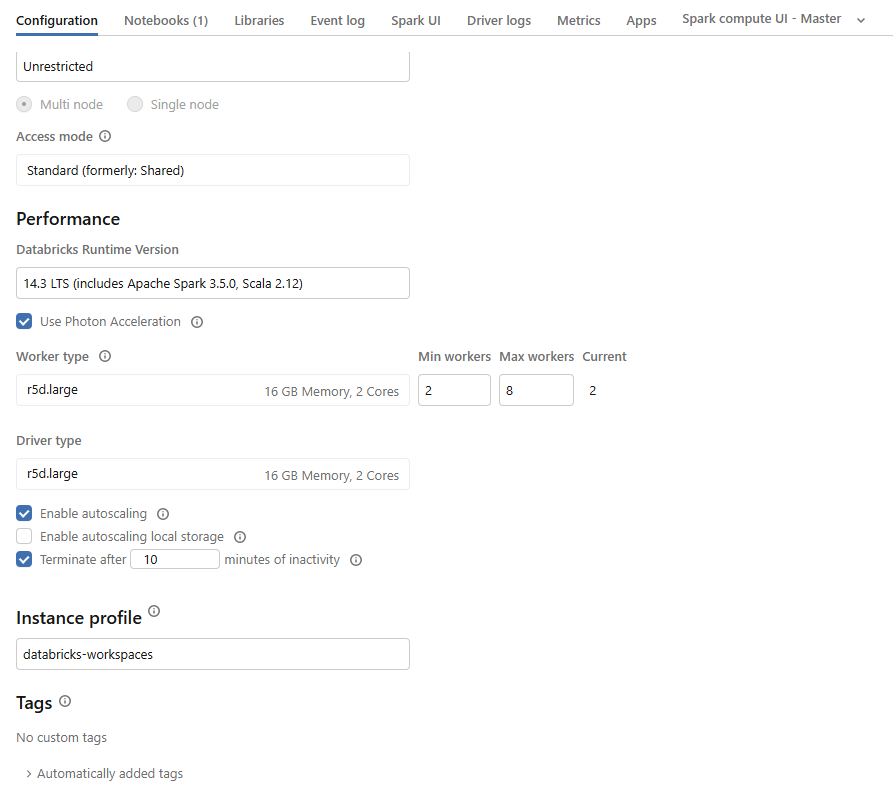Uncheck Use Photon Acceleration checkbox
The height and width of the screenshot is (802, 893).
pyautogui.click(x=24, y=322)
